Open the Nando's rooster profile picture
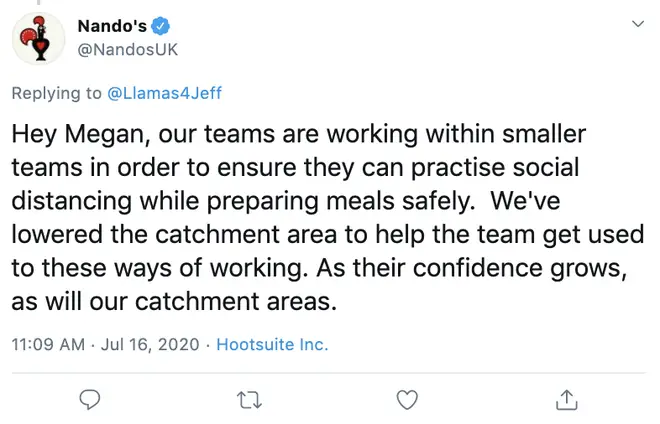The height and width of the screenshot is (424, 660). pos(39,38)
